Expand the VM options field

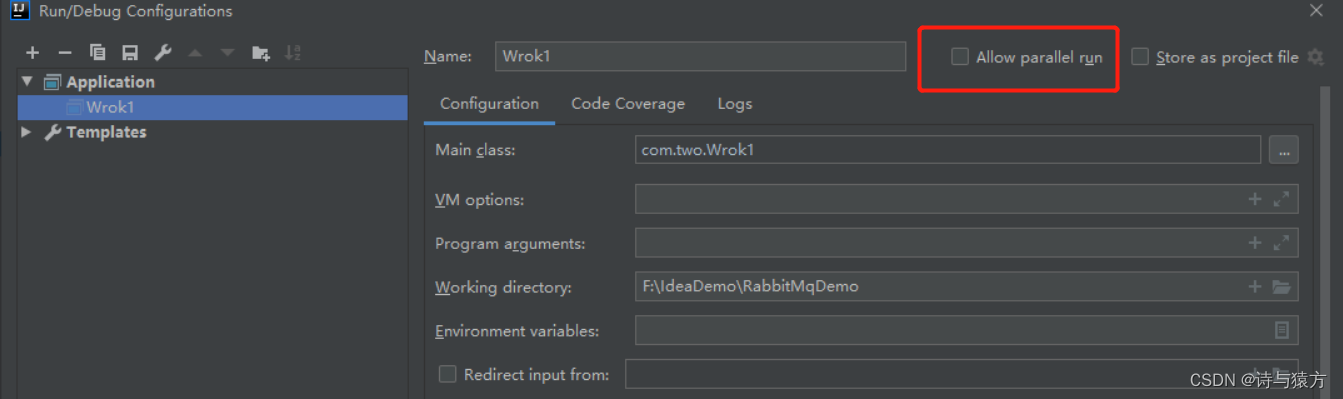pyautogui.click(x=1281, y=200)
